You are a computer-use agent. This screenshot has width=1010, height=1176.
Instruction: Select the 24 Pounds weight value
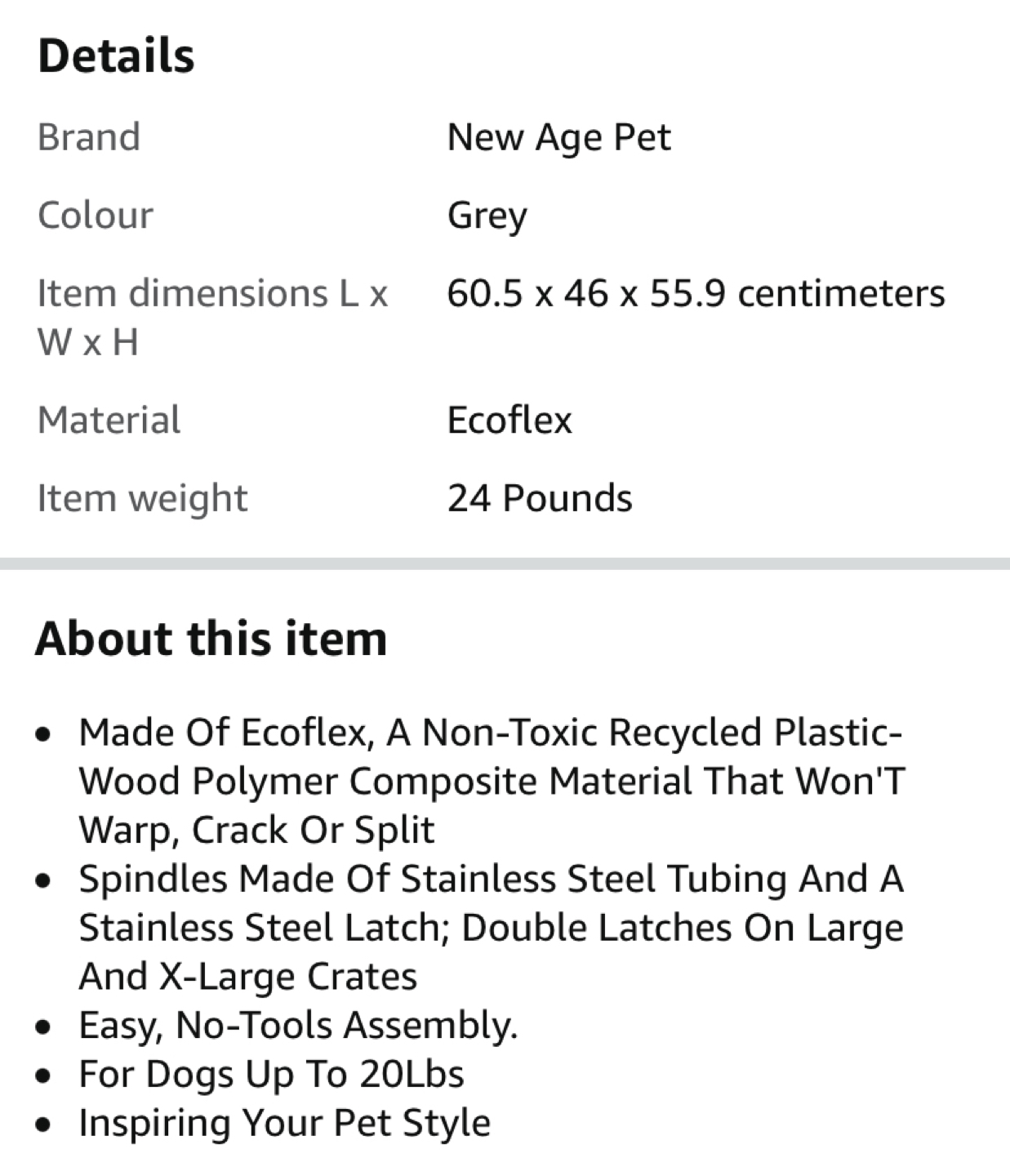[540, 498]
